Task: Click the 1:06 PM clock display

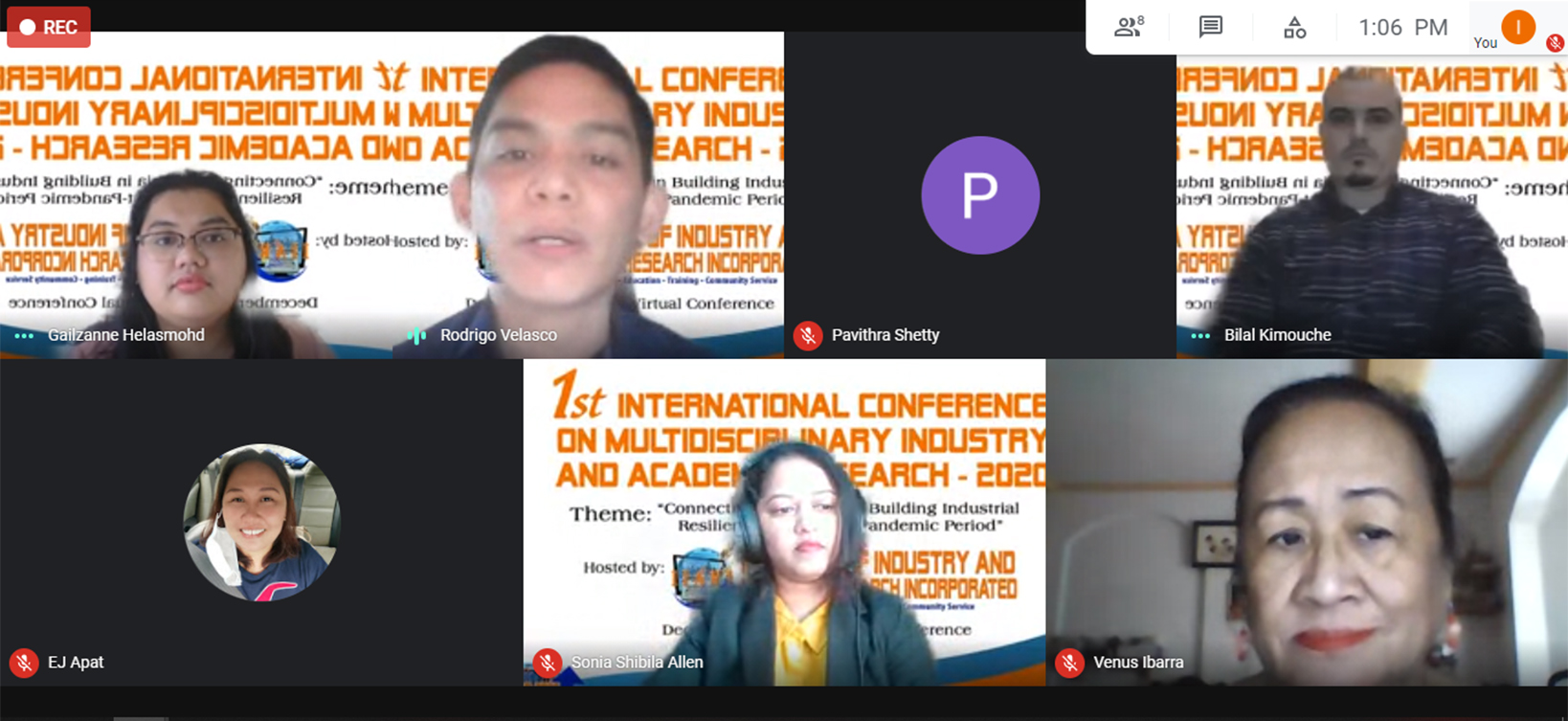Action: [x=1402, y=28]
